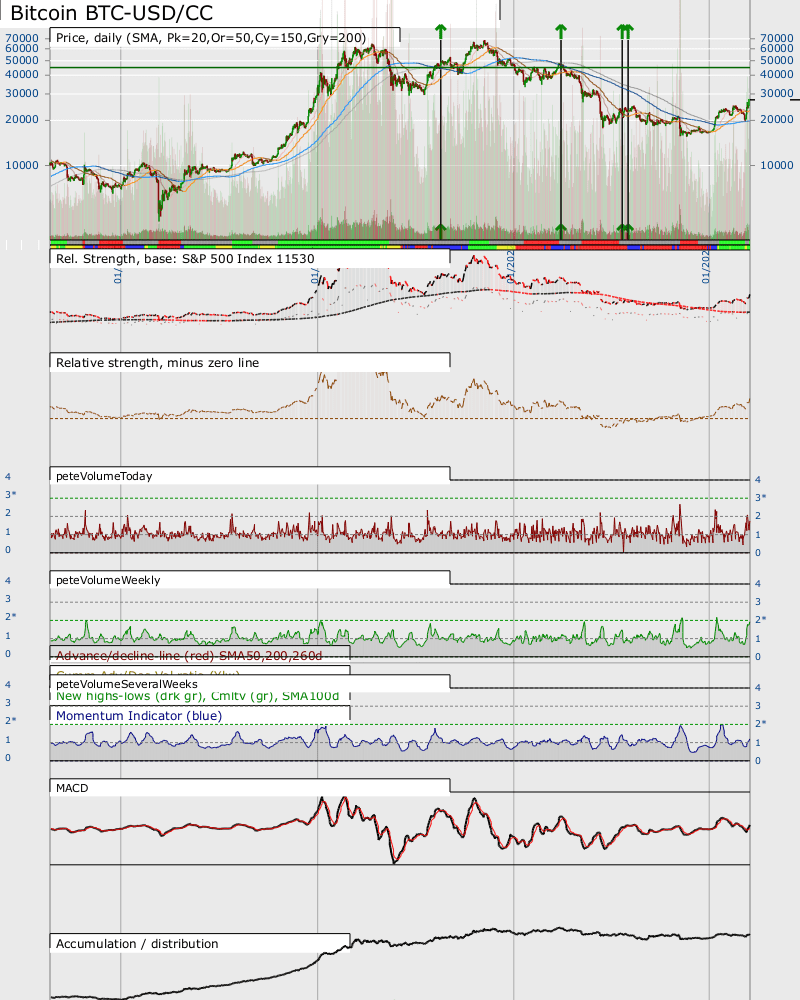Viewport: 800px width, 1000px height.
Task: Click the 20000 label on the right price axis
Action: pos(776,119)
